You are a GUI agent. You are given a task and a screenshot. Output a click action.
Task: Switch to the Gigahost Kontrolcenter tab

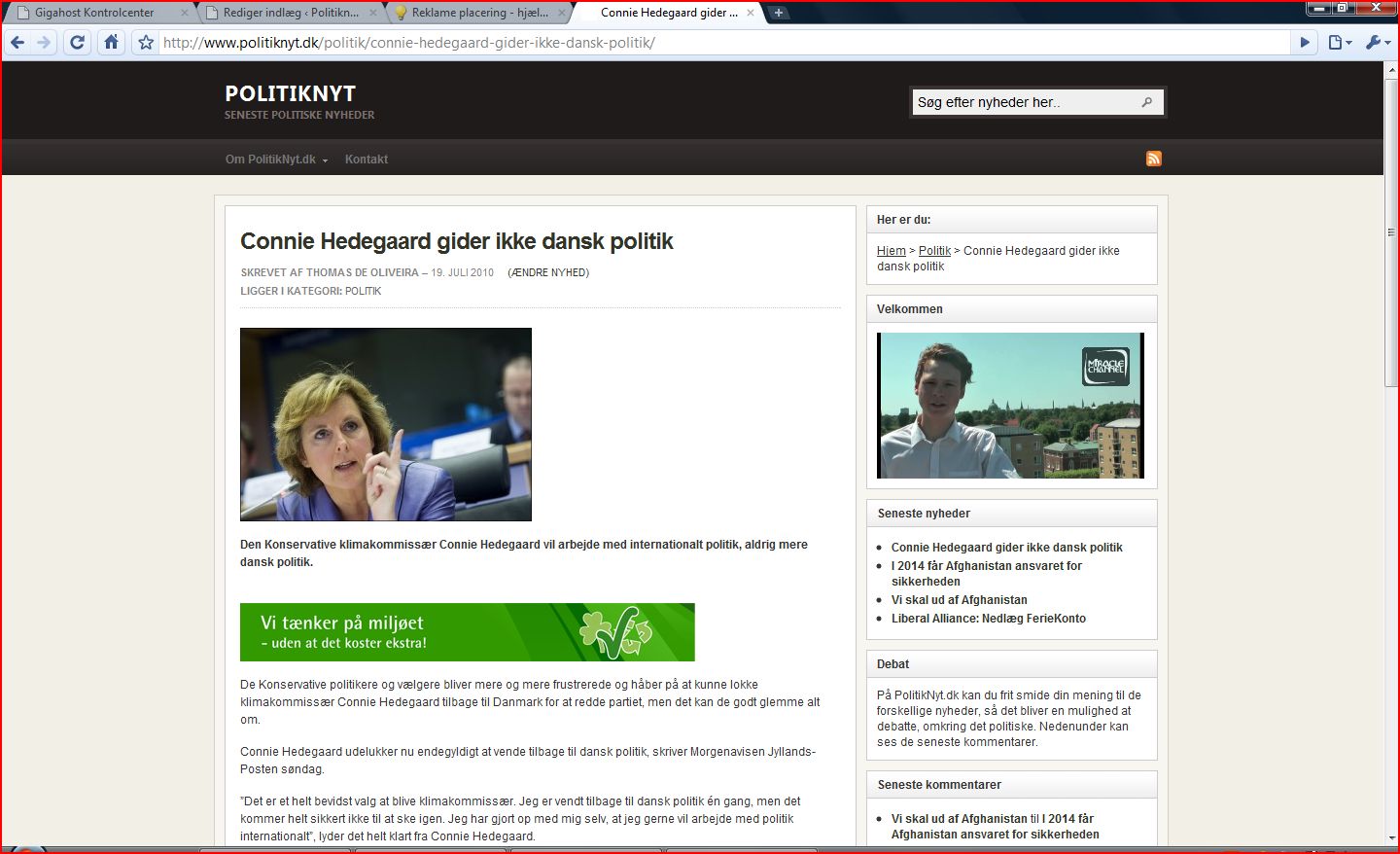click(x=94, y=13)
